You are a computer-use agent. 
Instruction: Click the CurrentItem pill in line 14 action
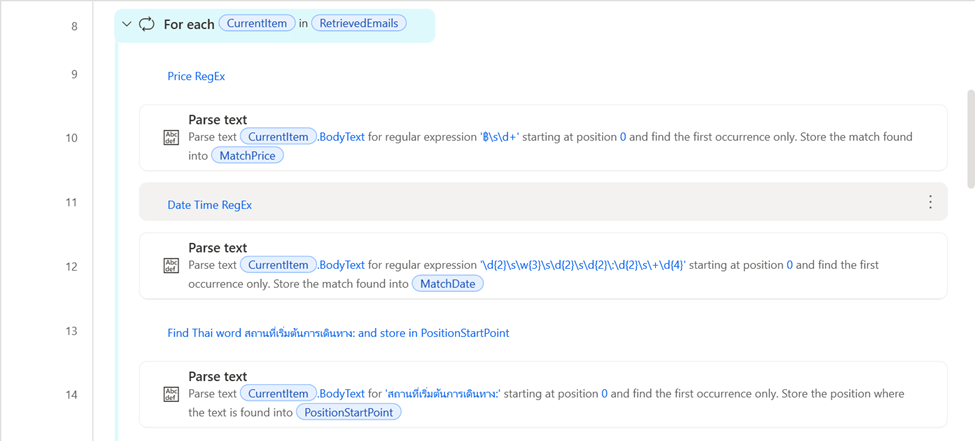pos(278,394)
